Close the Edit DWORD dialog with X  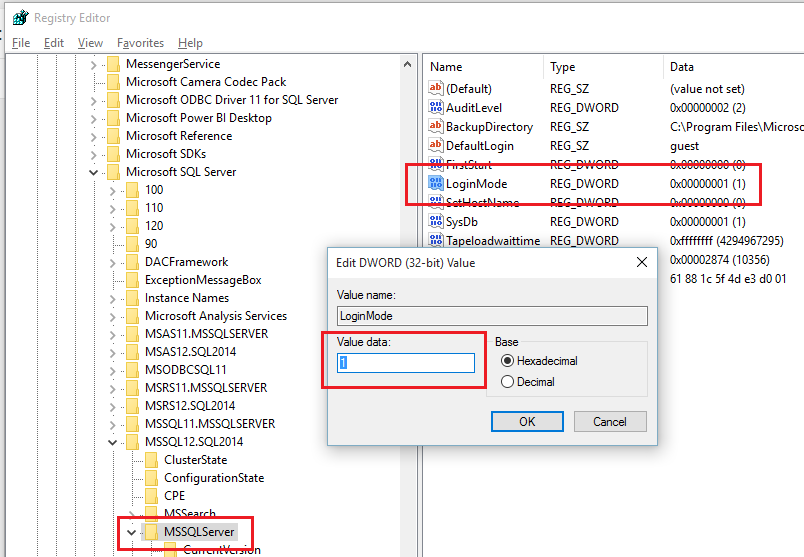point(641,262)
